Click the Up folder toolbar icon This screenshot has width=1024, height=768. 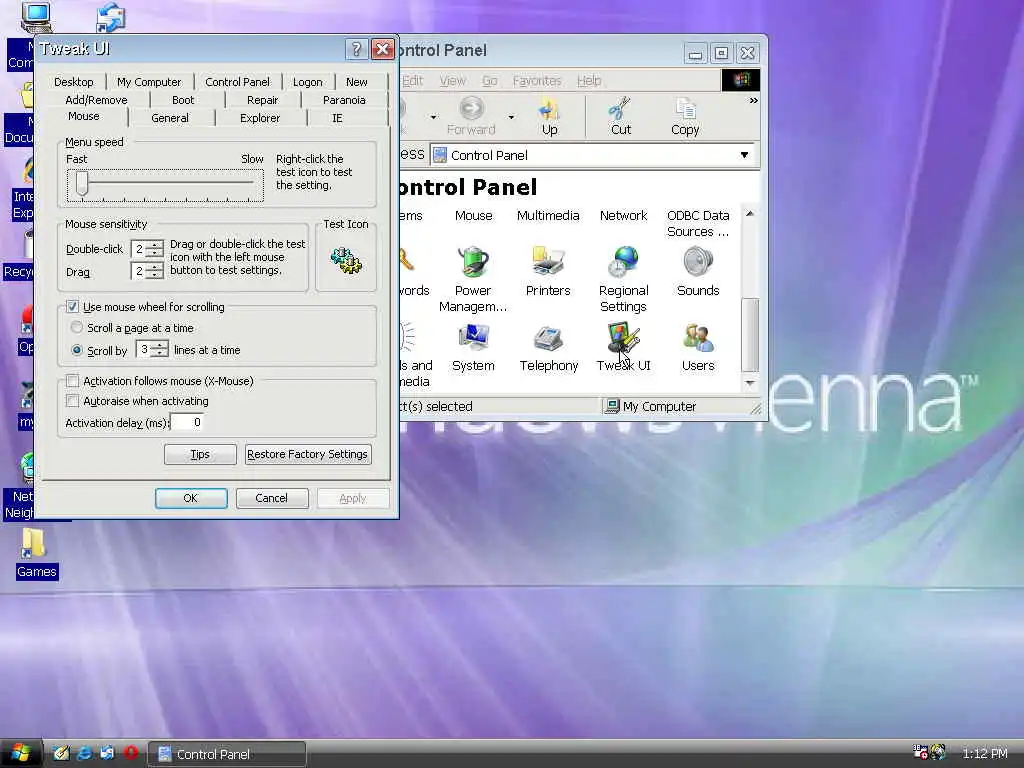pyautogui.click(x=549, y=108)
